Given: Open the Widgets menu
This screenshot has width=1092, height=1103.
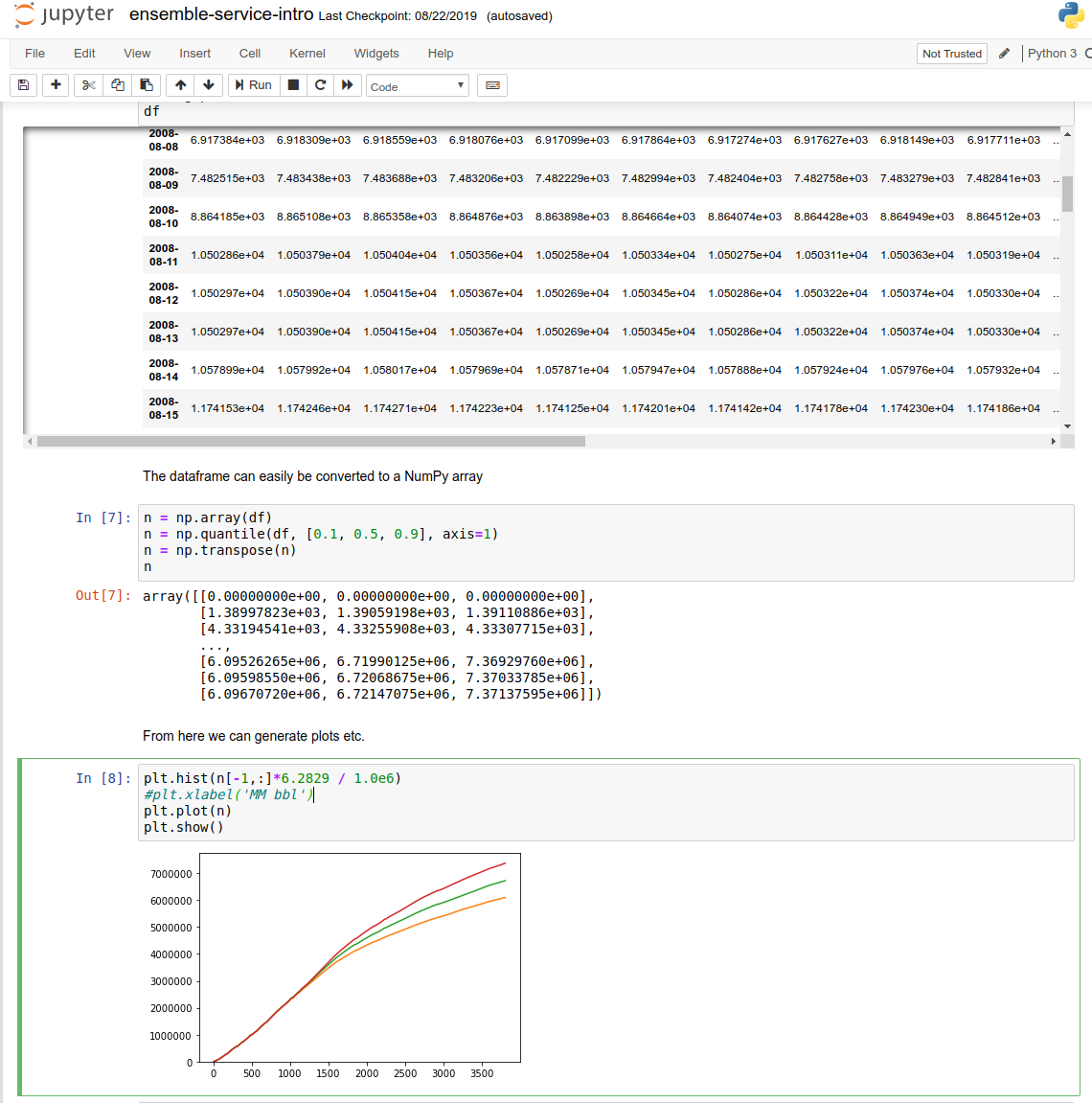Looking at the screenshot, I should click(376, 54).
